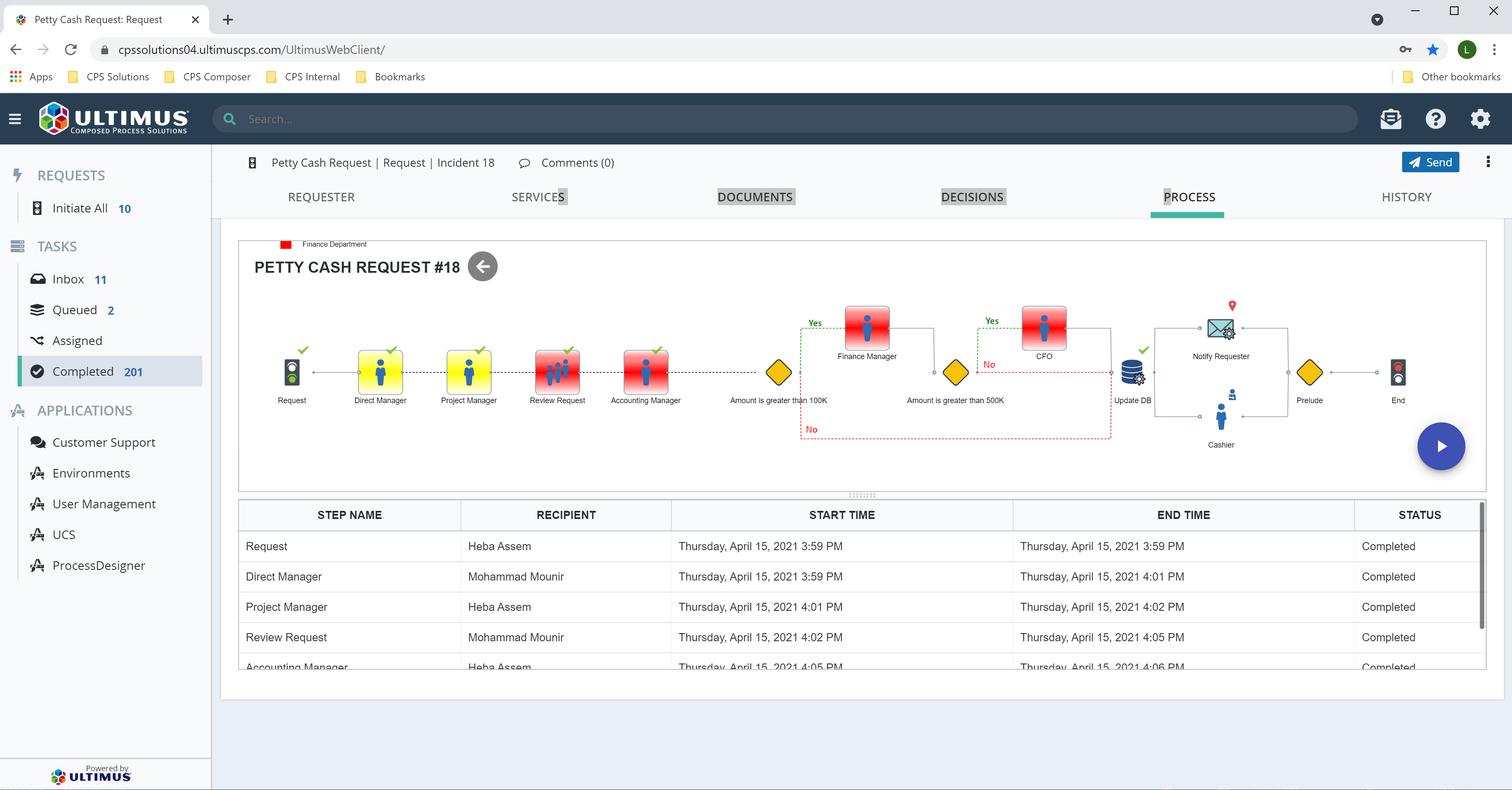This screenshot has width=1512, height=790.
Task: Open the Customer Support application
Action: pos(103,442)
